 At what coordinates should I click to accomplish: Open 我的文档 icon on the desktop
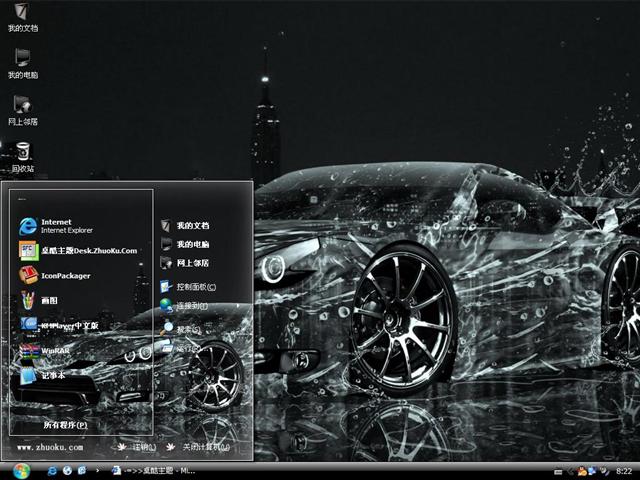[22, 18]
